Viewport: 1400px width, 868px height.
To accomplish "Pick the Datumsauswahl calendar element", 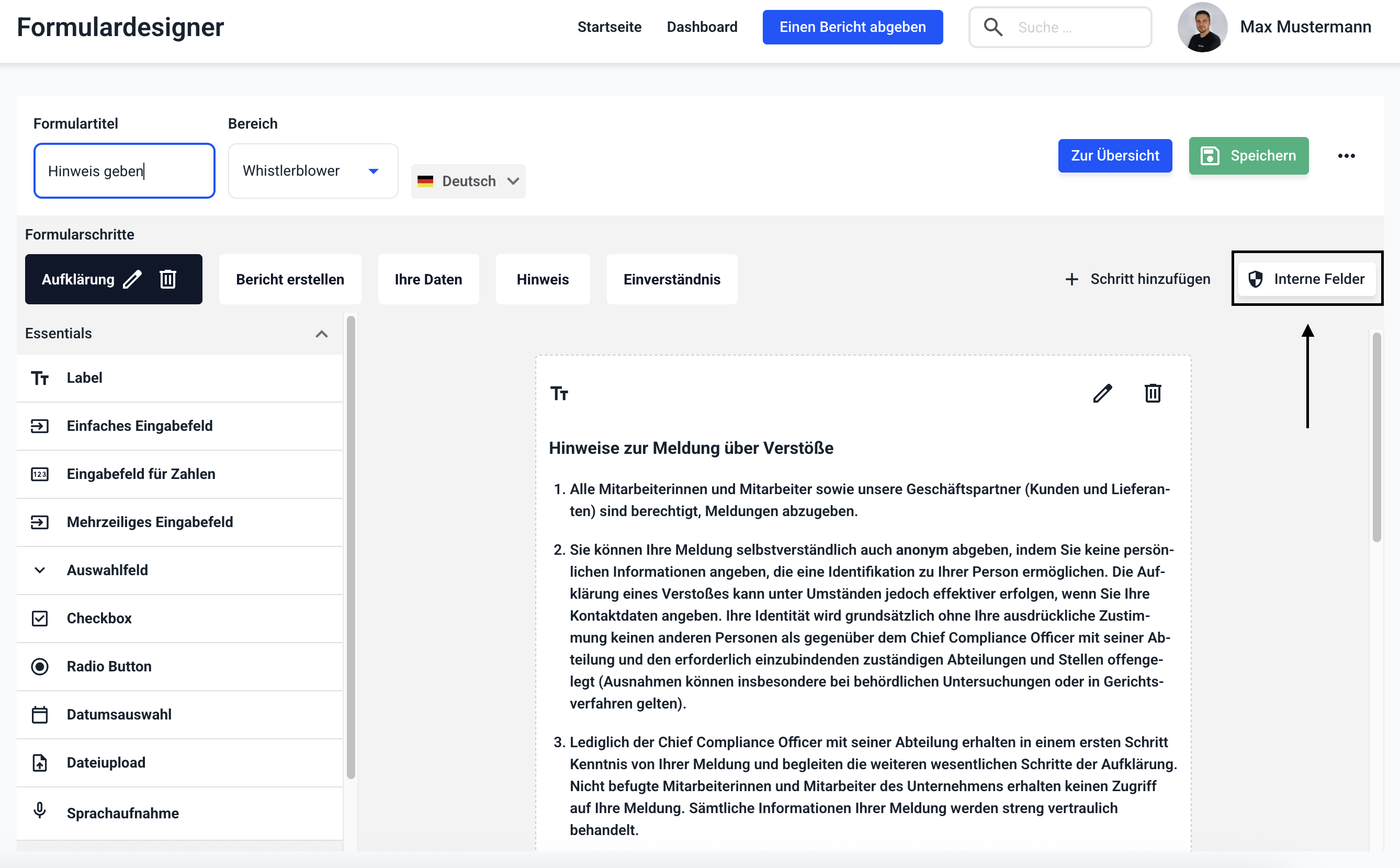I will click(119, 715).
